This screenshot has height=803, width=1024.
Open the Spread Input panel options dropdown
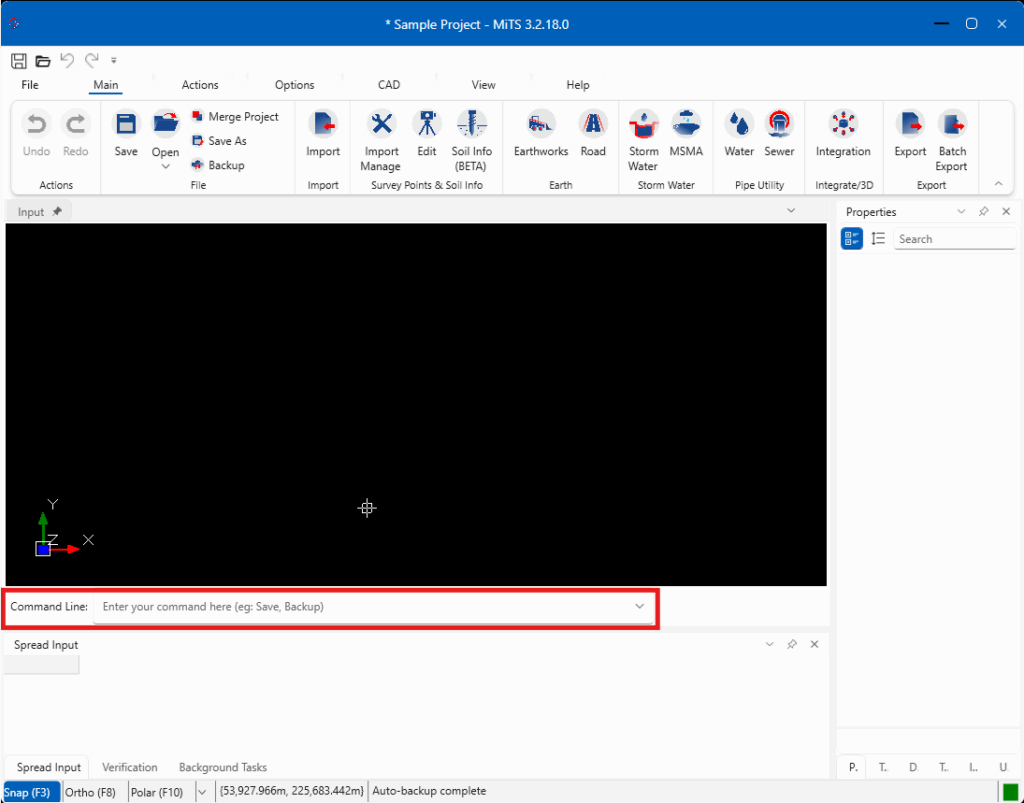tap(770, 644)
